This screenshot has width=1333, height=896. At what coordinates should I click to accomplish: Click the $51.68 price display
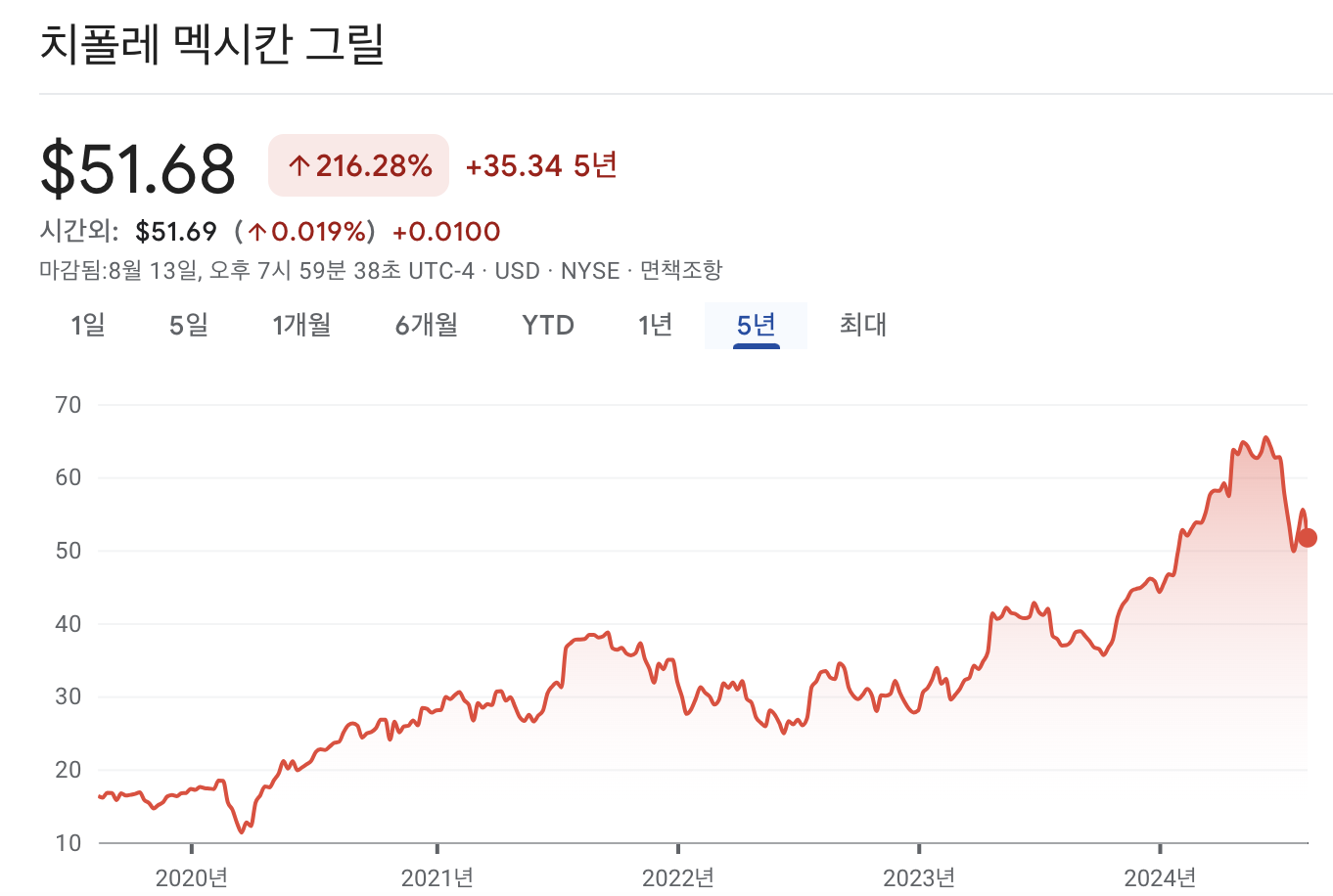tap(138, 166)
